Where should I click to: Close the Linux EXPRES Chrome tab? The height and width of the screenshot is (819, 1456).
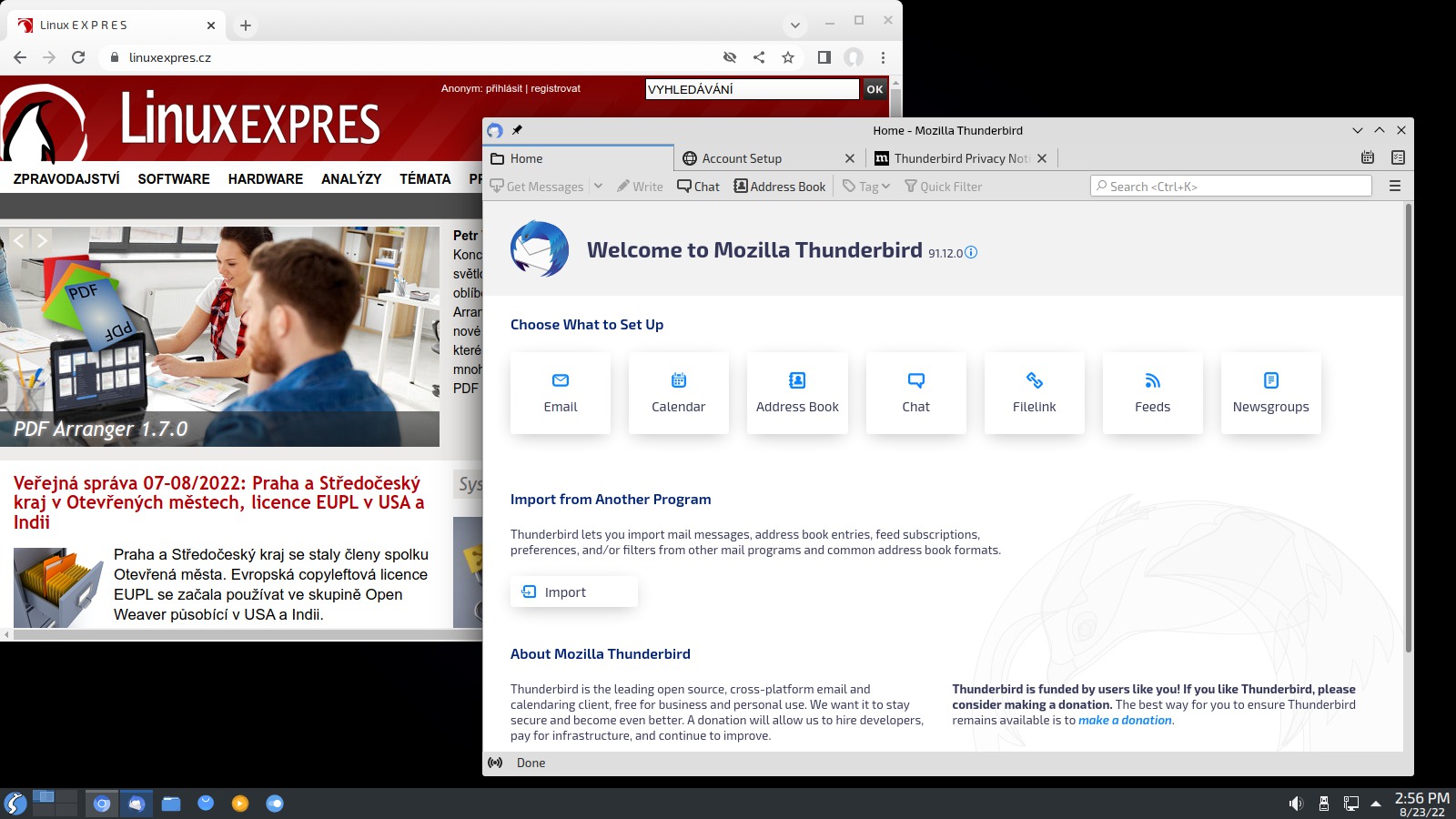click(x=211, y=25)
